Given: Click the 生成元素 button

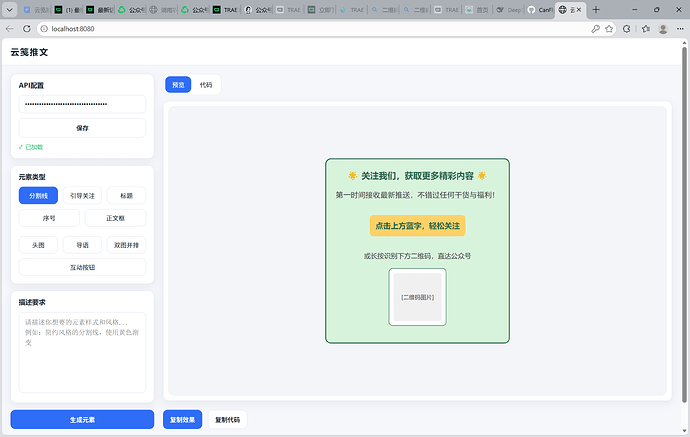Looking at the screenshot, I should click(82, 419).
